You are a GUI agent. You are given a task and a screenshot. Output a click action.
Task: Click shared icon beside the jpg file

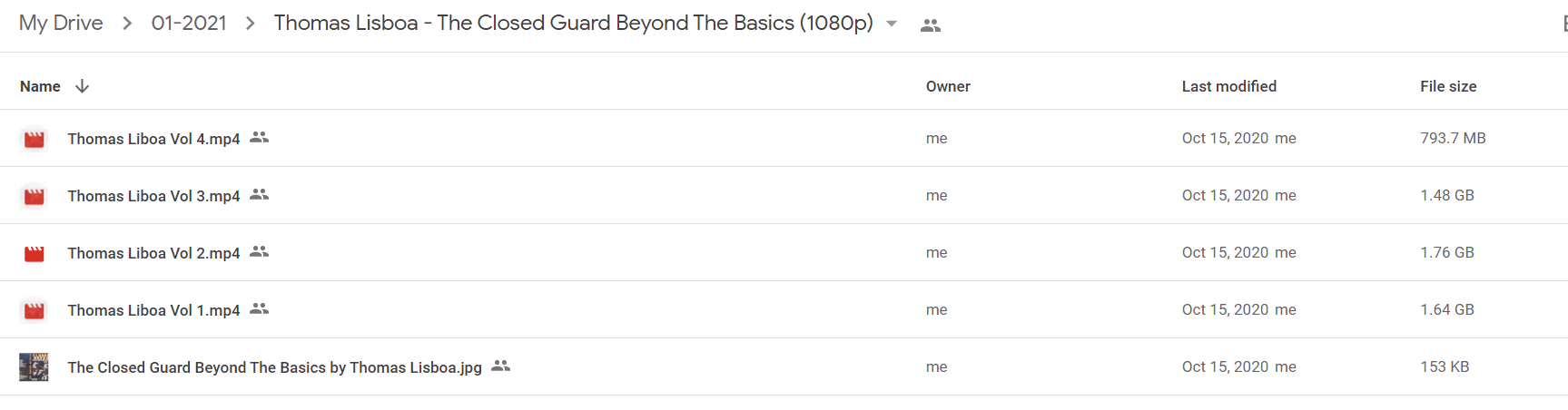point(500,366)
